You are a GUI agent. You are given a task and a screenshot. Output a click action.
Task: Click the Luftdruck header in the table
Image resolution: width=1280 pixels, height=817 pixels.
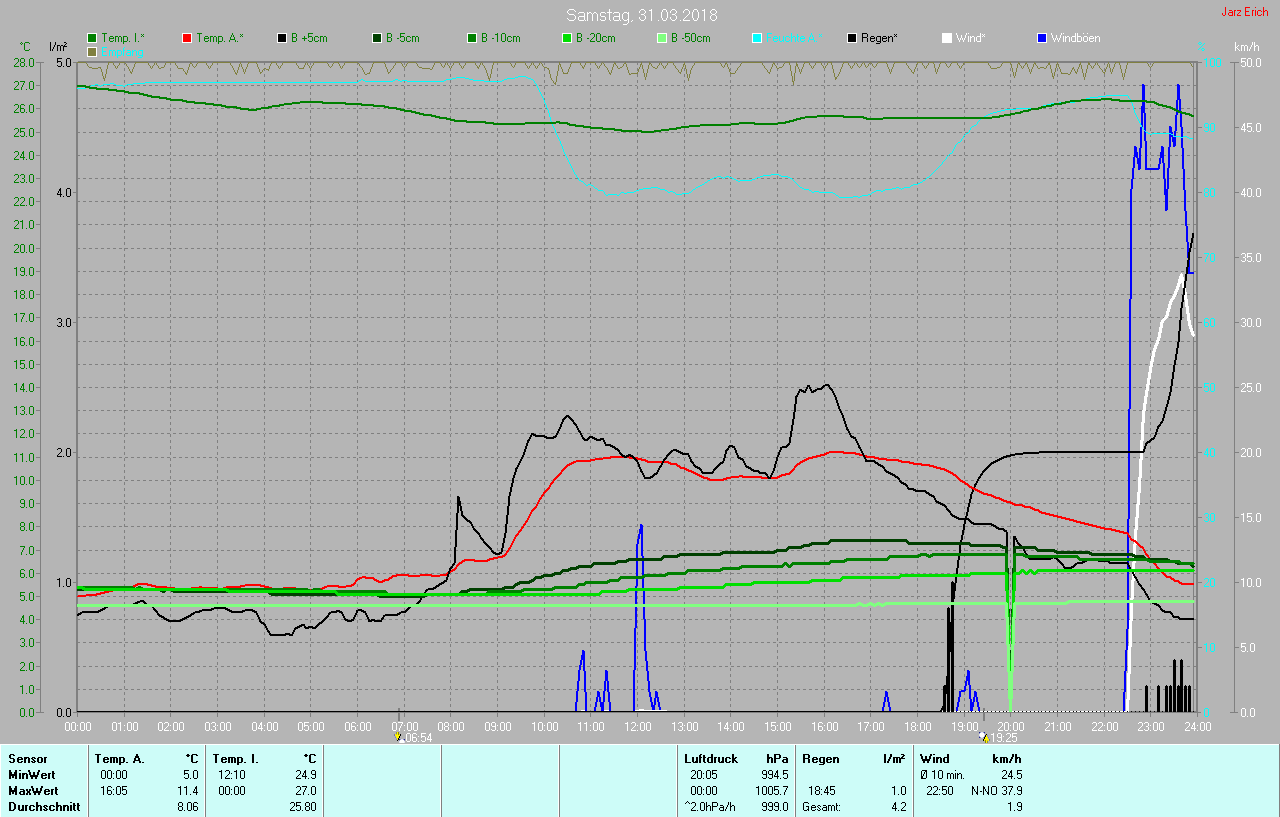coord(710,759)
